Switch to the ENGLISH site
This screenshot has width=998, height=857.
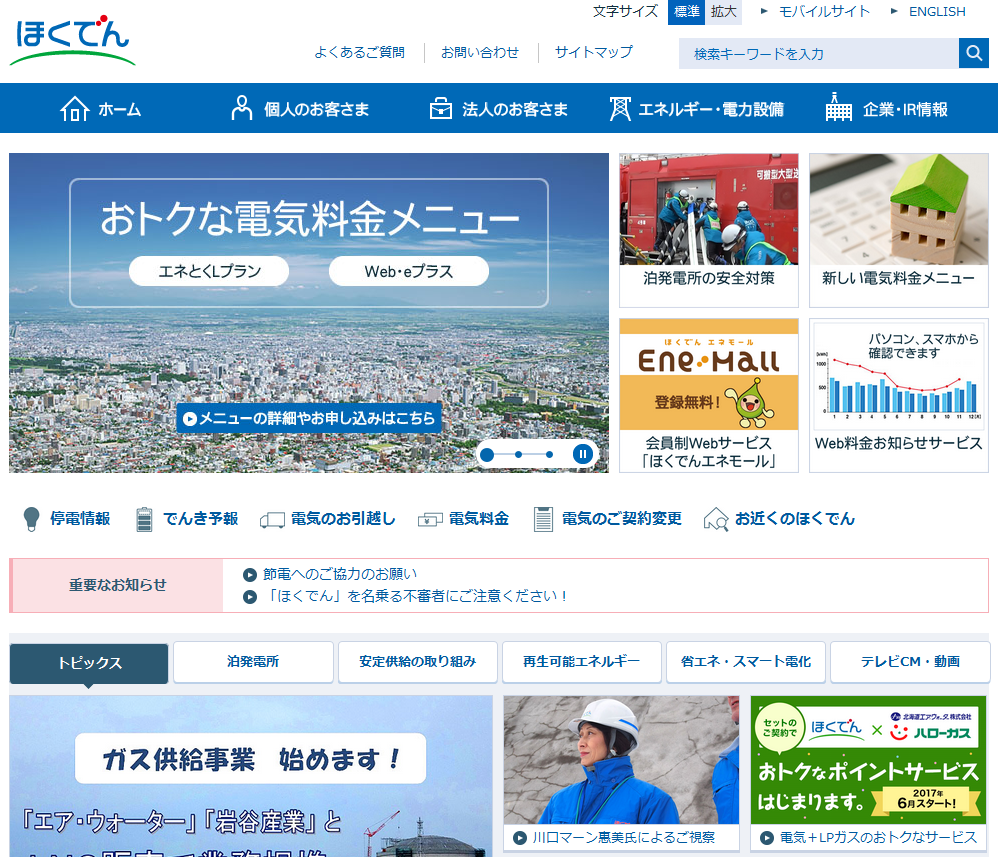pyautogui.click(x=937, y=11)
